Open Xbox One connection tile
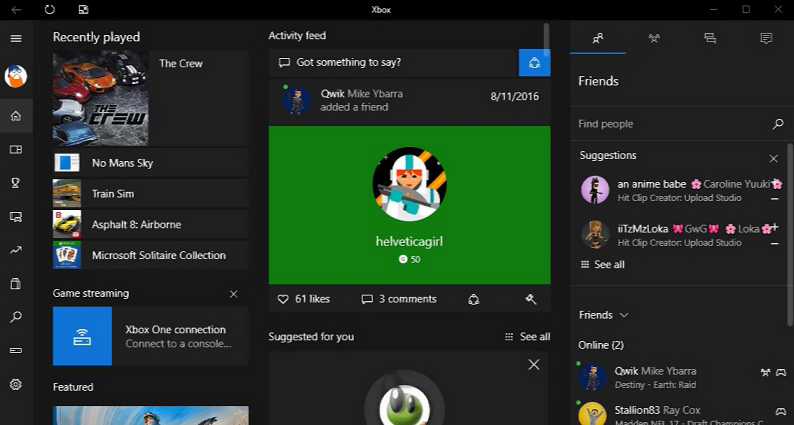 click(150, 336)
